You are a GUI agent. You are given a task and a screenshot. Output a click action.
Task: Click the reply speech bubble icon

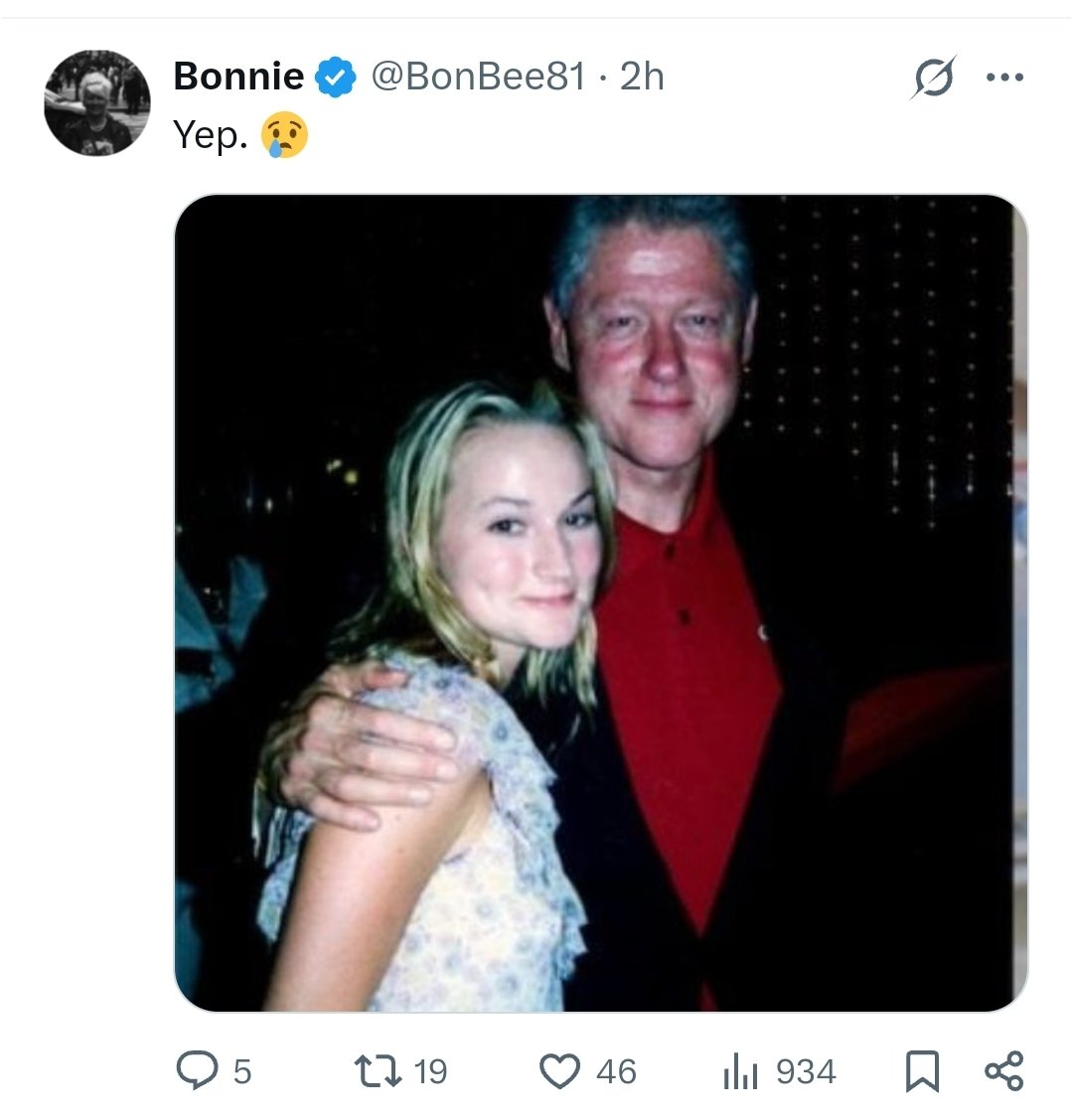point(198,1071)
